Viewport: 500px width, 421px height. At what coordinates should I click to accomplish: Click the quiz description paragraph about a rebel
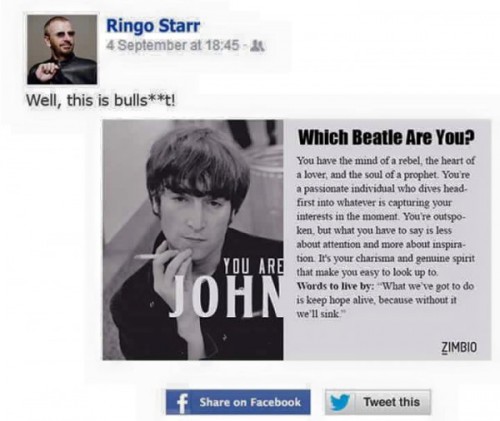coord(386,216)
